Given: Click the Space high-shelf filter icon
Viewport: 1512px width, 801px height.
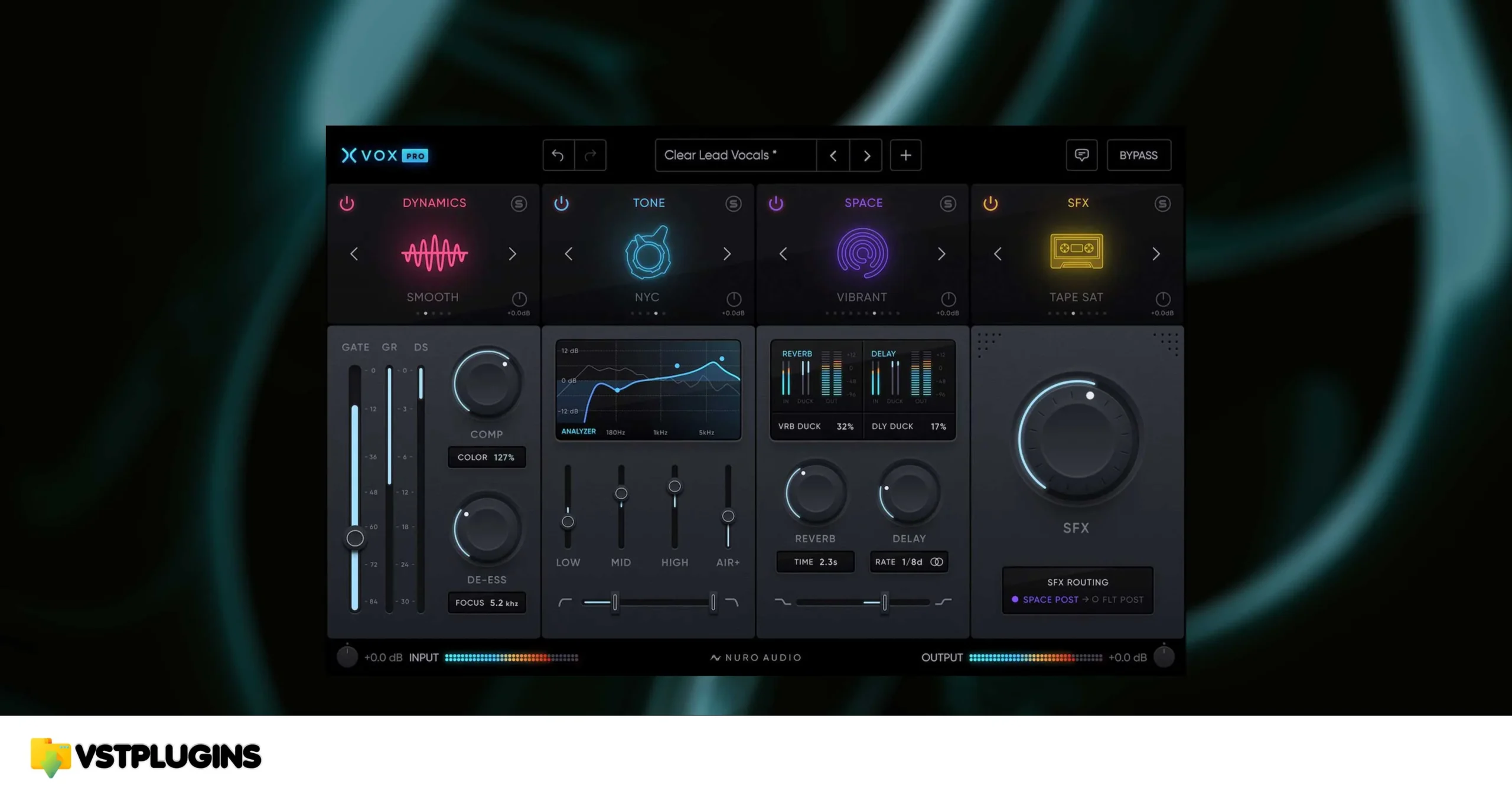Looking at the screenshot, I should pyautogui.click(x=943, y=602).
